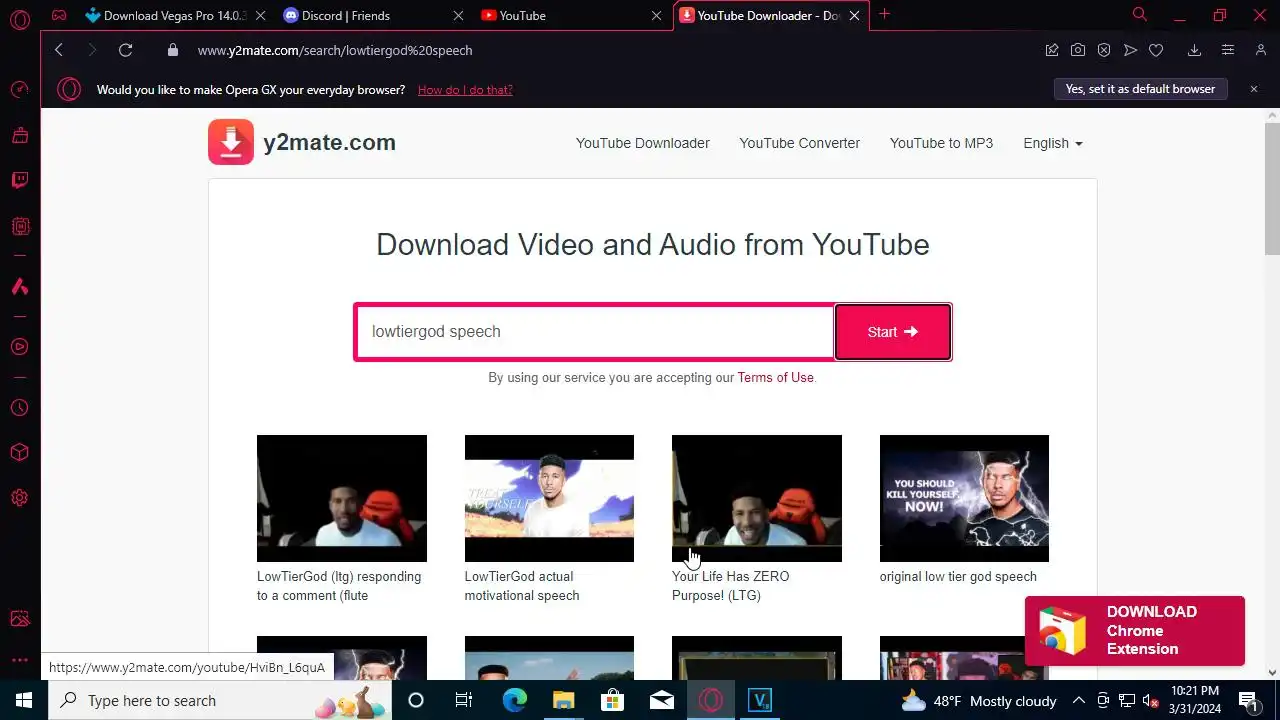The image size is (1280, 720).
Task: Open a new tab with plus button
Action: [x=884, y=14]
